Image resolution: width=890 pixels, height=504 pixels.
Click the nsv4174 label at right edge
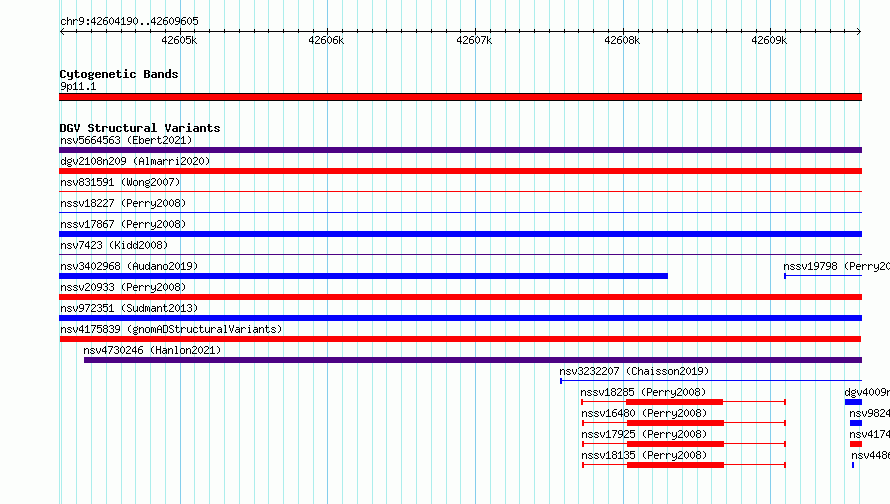pyautogui.click(x=870, y=434)
